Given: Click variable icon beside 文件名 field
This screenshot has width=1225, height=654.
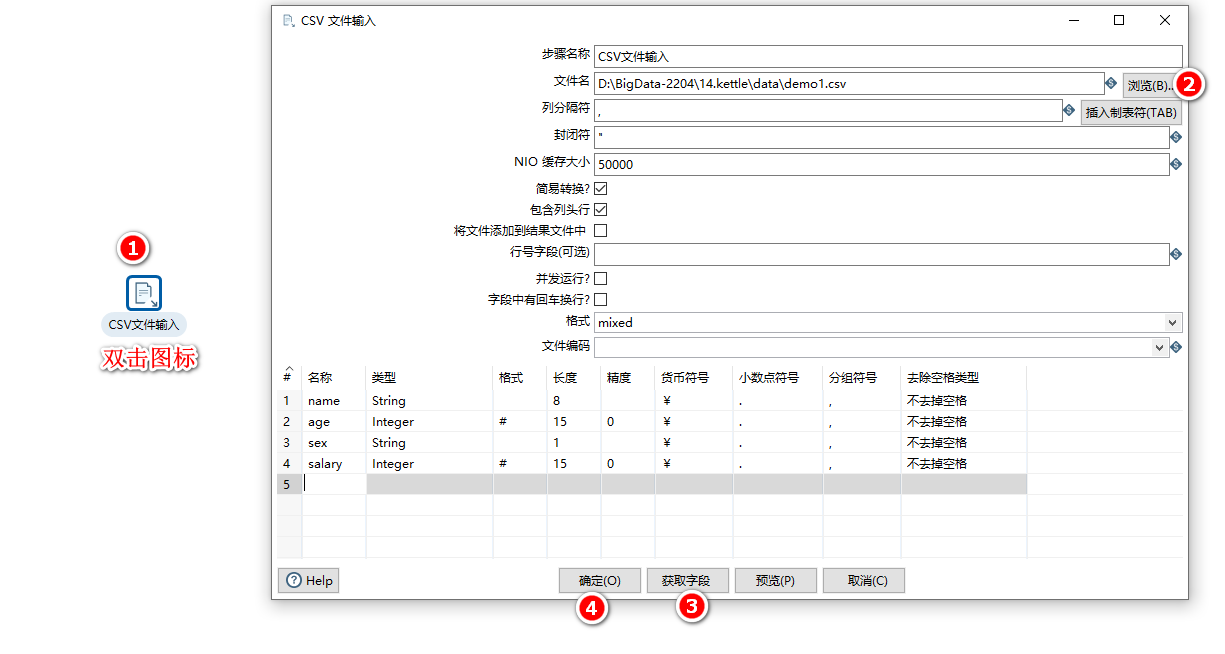Looking at the screenshot, I should [x=1111, y=83].
